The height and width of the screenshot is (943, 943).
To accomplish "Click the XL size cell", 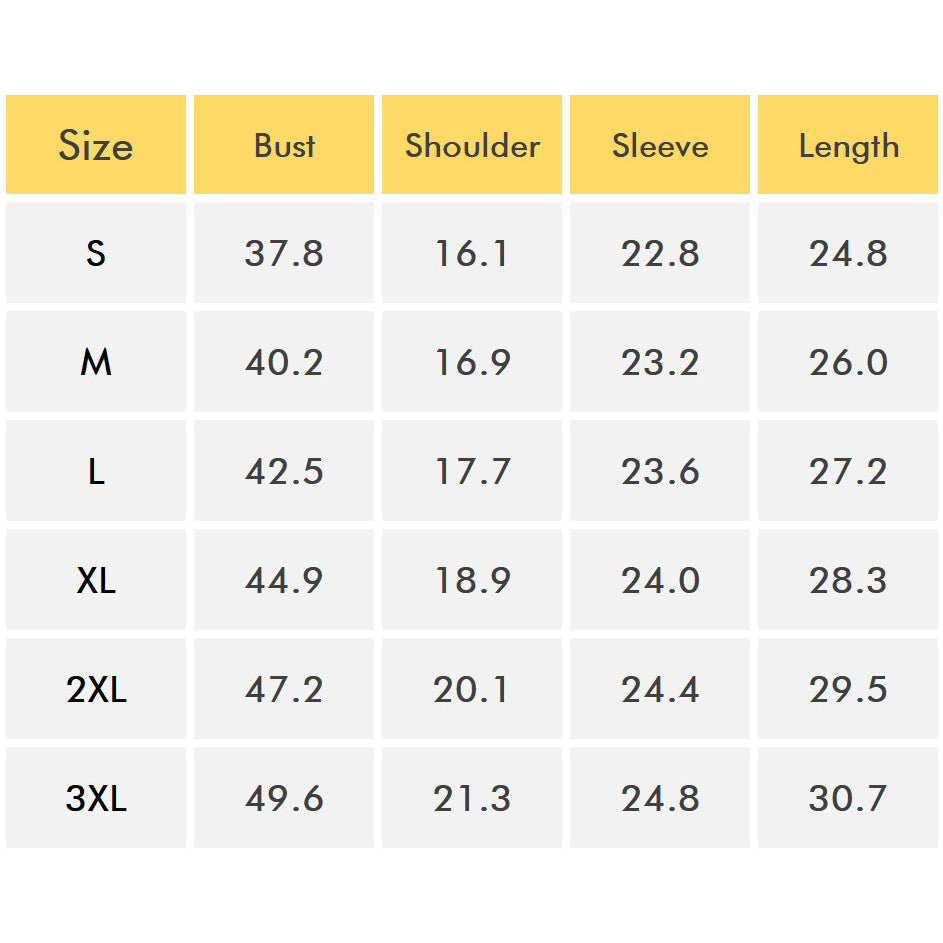I will click(96, 580).
